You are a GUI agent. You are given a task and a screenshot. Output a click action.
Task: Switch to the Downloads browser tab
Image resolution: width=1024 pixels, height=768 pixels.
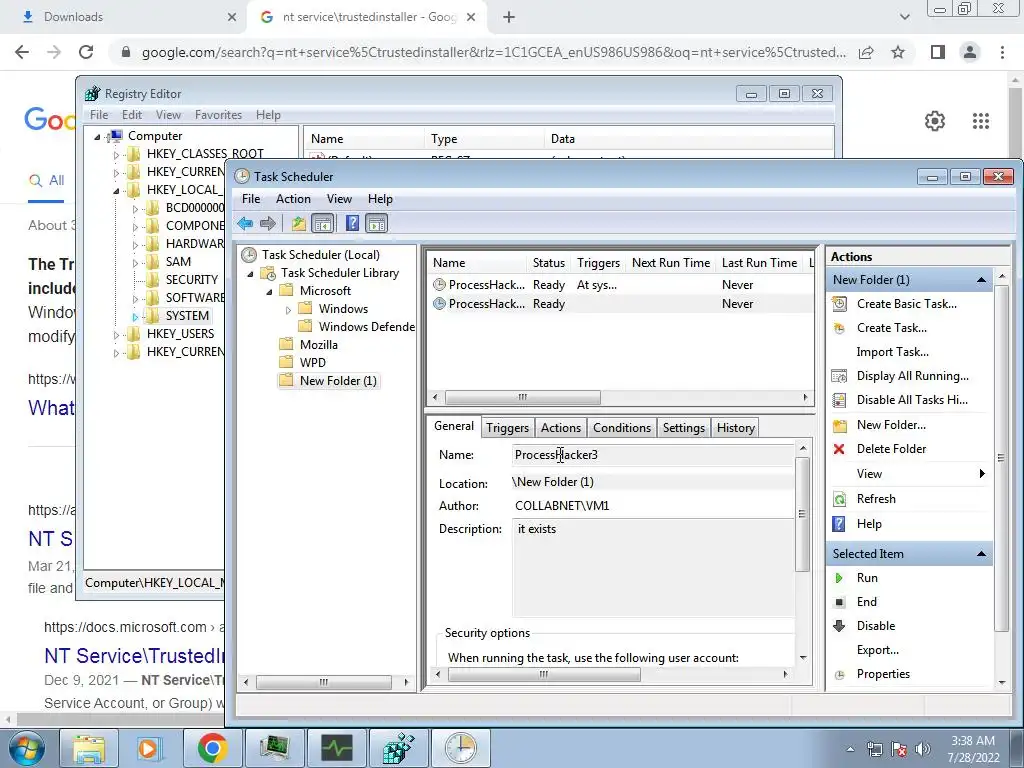point(126,17)
